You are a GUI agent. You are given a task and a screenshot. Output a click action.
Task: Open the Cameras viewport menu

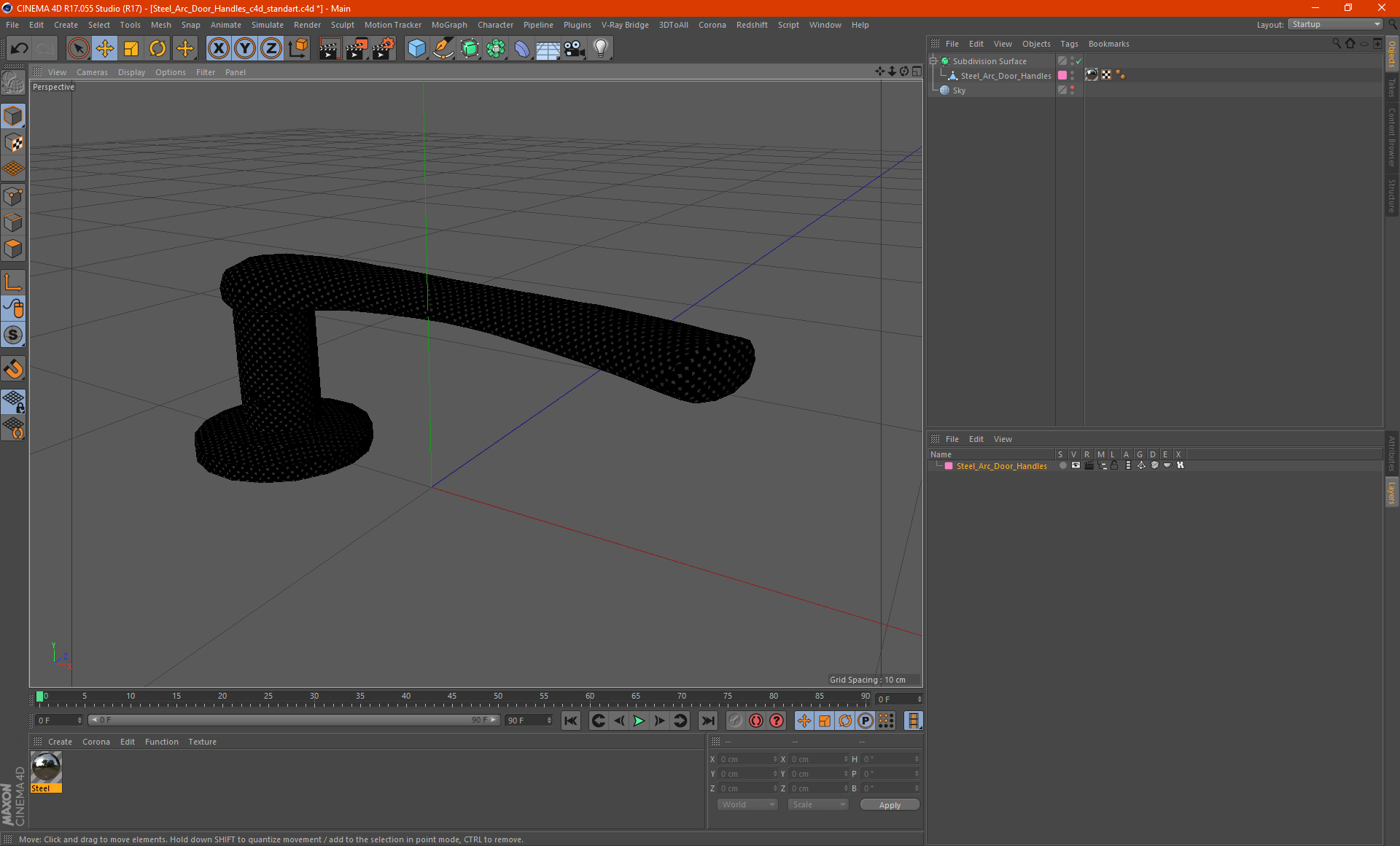coord(92,72)
